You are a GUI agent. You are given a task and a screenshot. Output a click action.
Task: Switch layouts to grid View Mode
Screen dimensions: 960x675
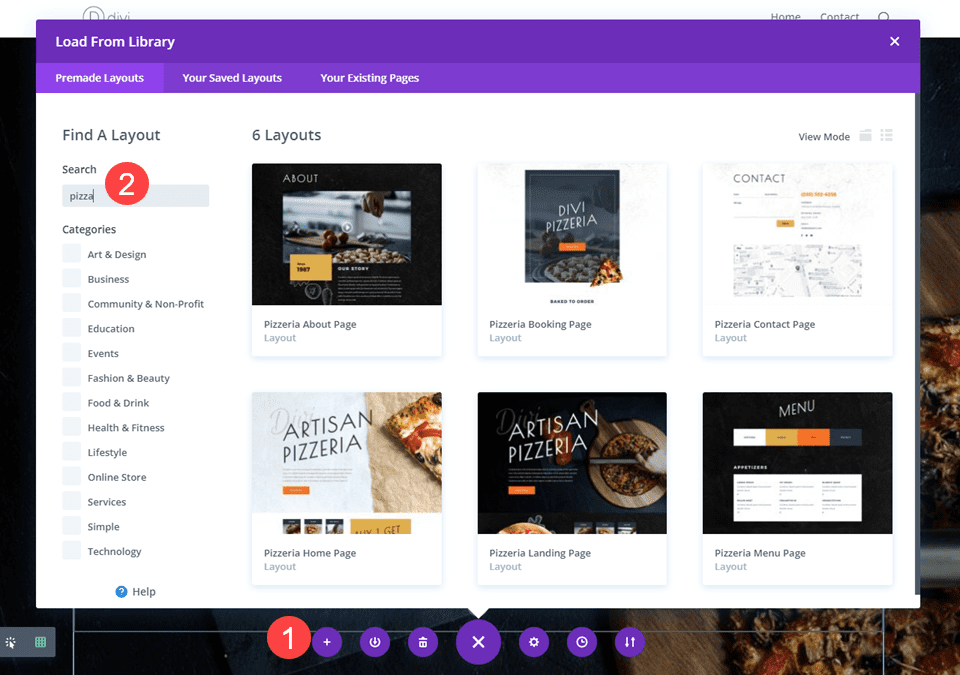point(866,135)
